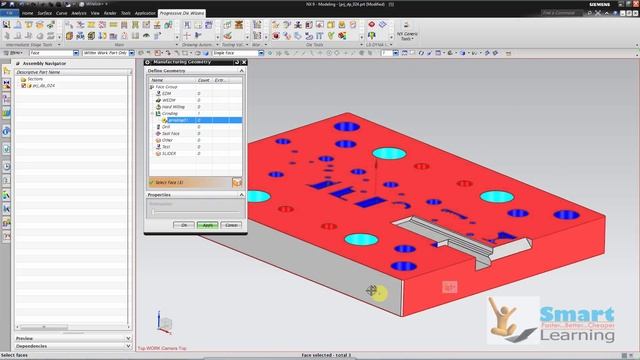Click the second left resource bar icon

(x=7, y=85)
